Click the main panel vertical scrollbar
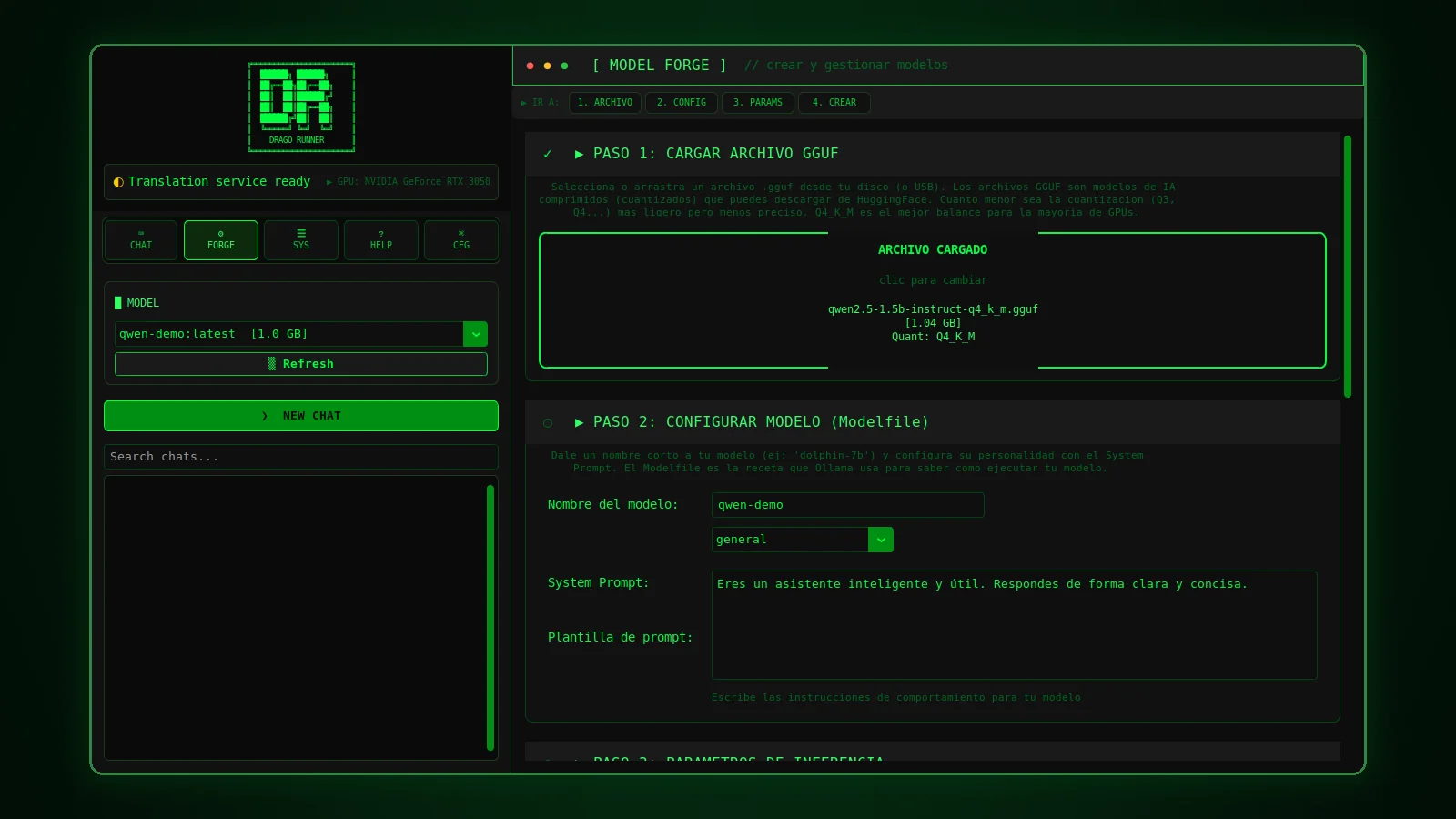Screen dimensions: 1456x819 point(1348,267)
